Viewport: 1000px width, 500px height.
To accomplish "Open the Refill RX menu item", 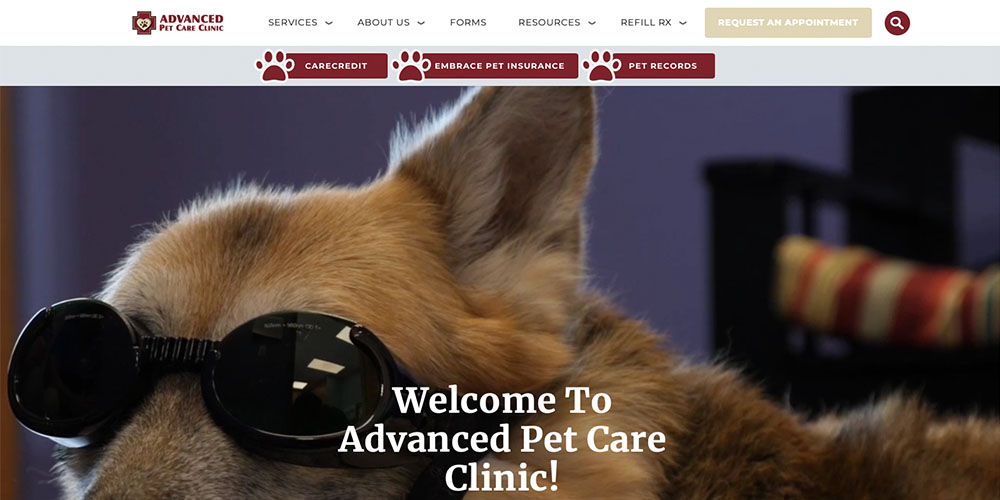I will (x=646, y=22).
